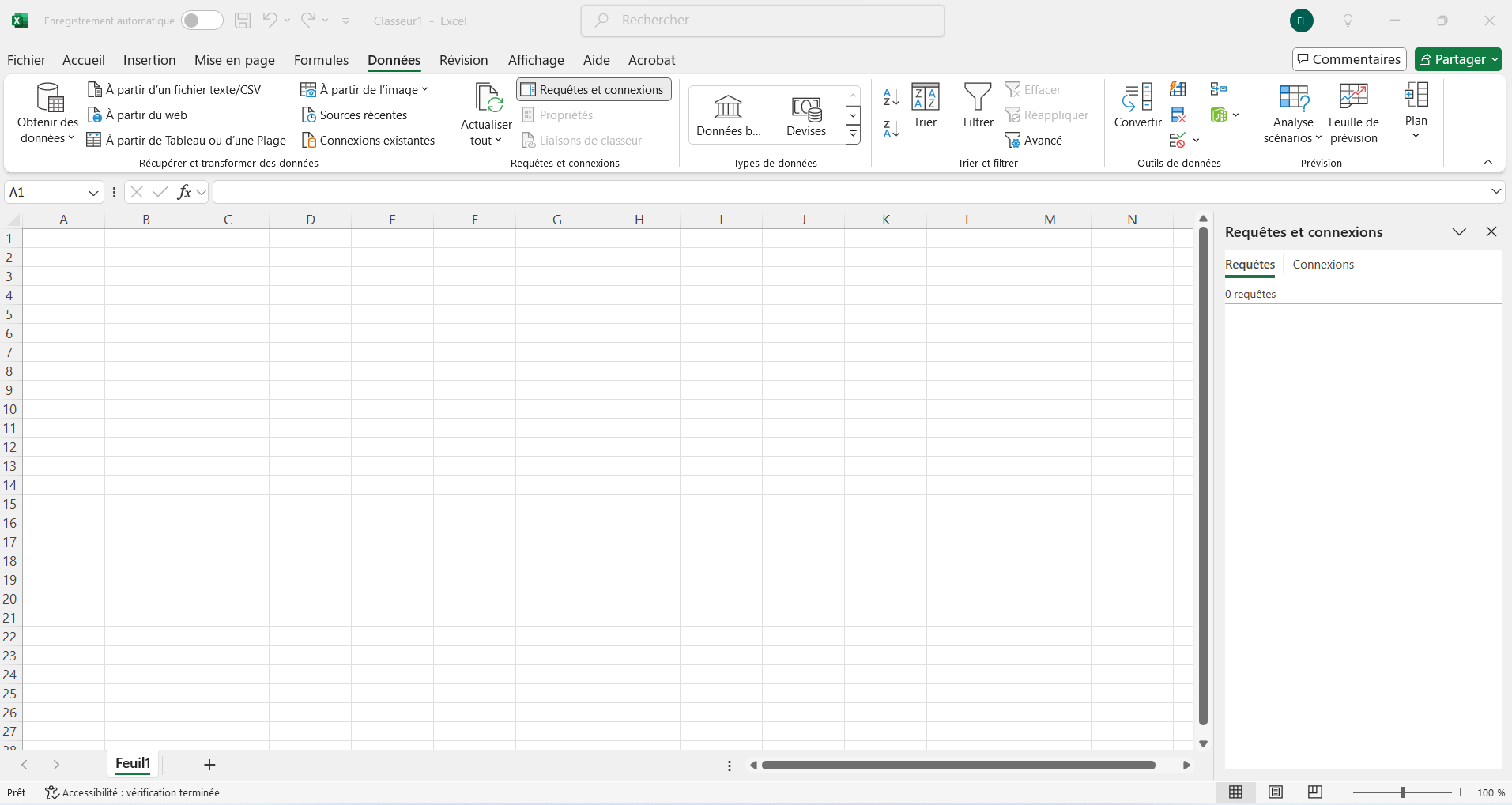Switch to Page Break Preview in status bar
1512x805 pixels.
pyautogui.click(x=1314, y=792)
